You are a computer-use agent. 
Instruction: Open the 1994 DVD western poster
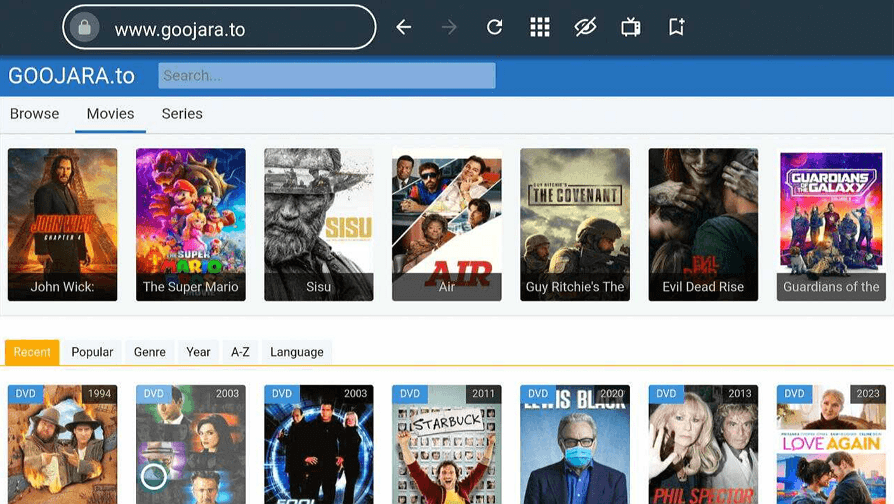click(x=63, y=444)
